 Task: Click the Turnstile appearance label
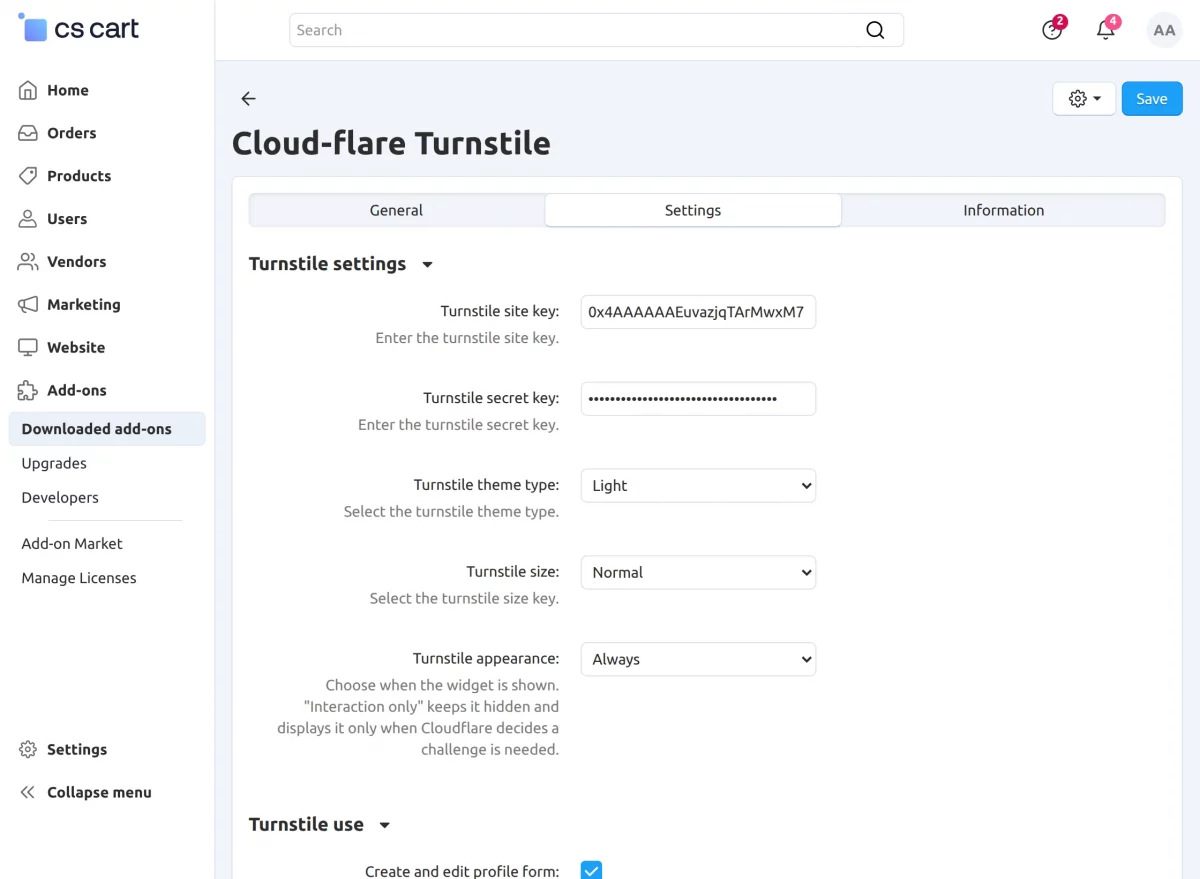tap(486, 659)
